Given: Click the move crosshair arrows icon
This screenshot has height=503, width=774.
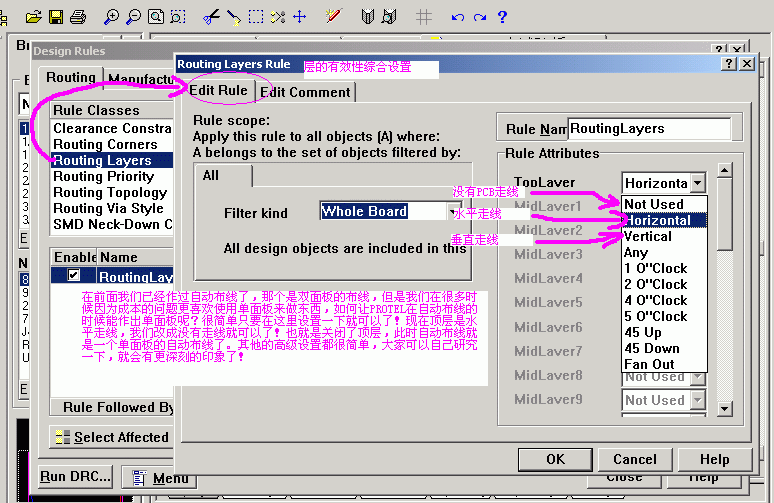Looking at the screenshot, I should coord(299,17).
